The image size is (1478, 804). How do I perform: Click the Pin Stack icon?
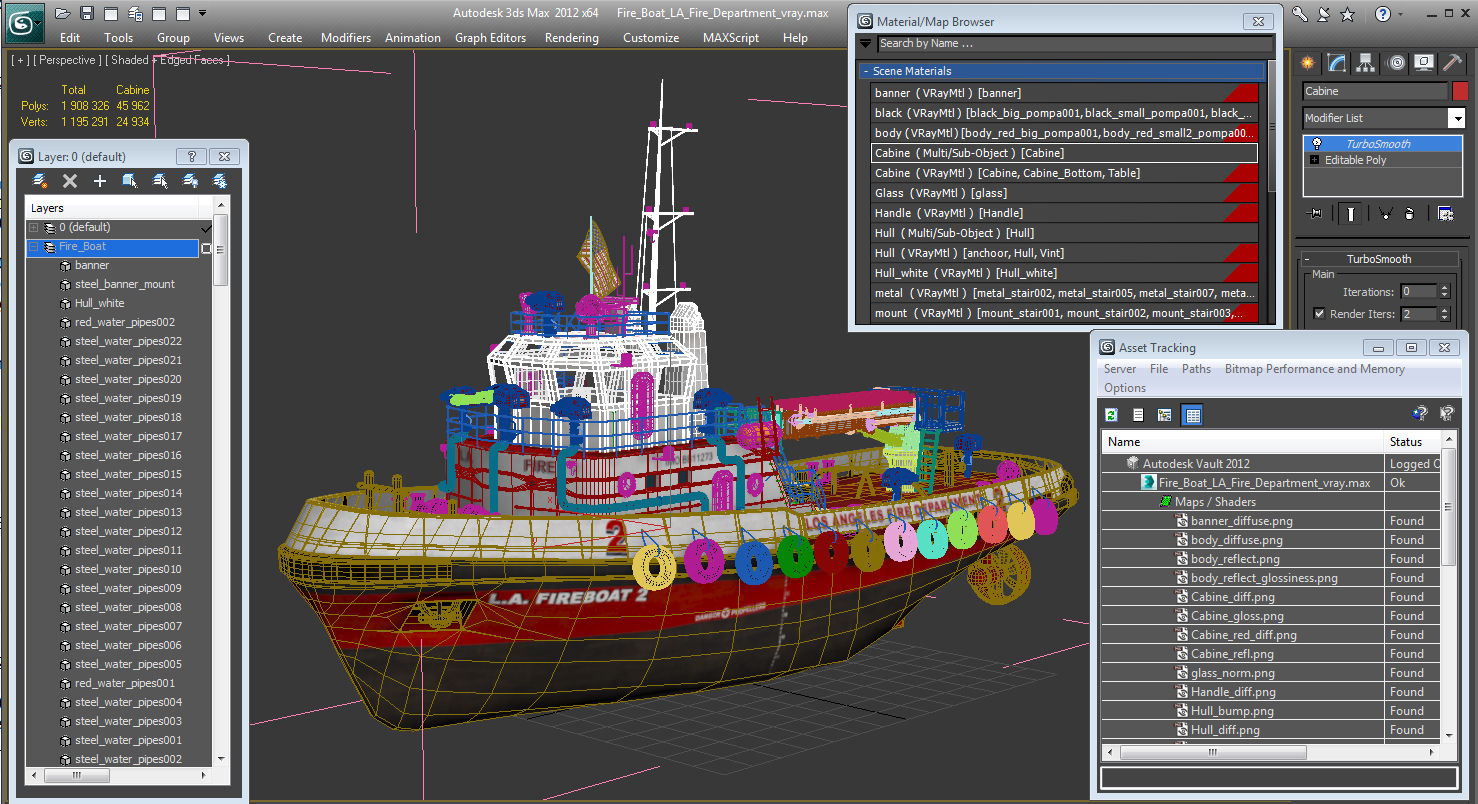point(1315,213)
